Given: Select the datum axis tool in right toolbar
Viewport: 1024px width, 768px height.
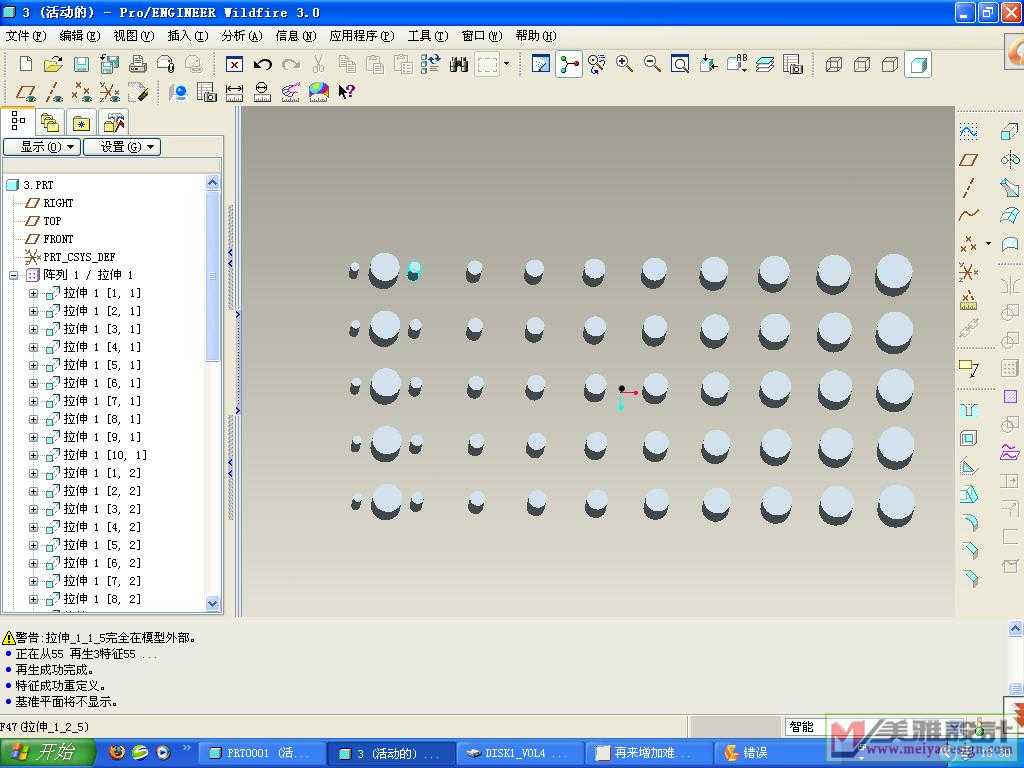Looking at the screenshot, I should [x=969, y=188].
